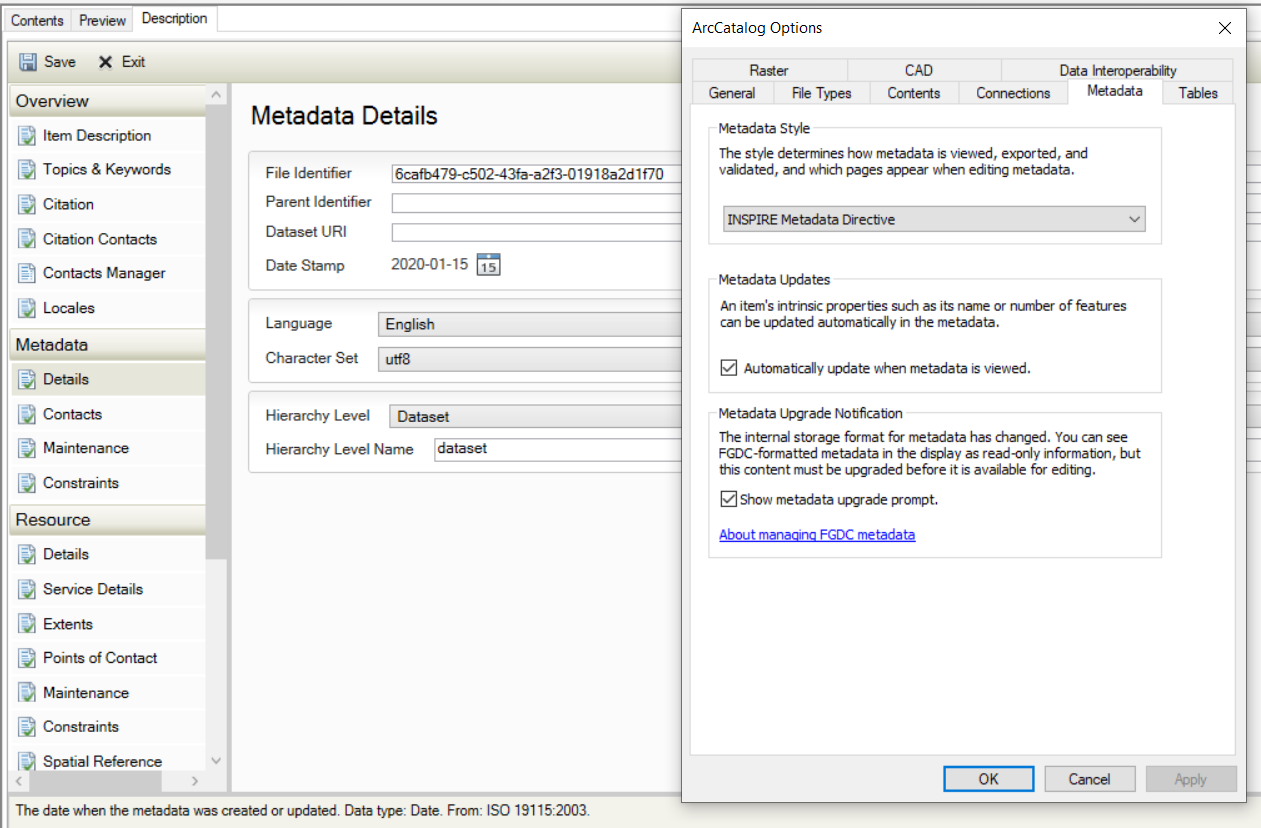
Task: Open the Data Interoperability tab
Action: 1118,70
